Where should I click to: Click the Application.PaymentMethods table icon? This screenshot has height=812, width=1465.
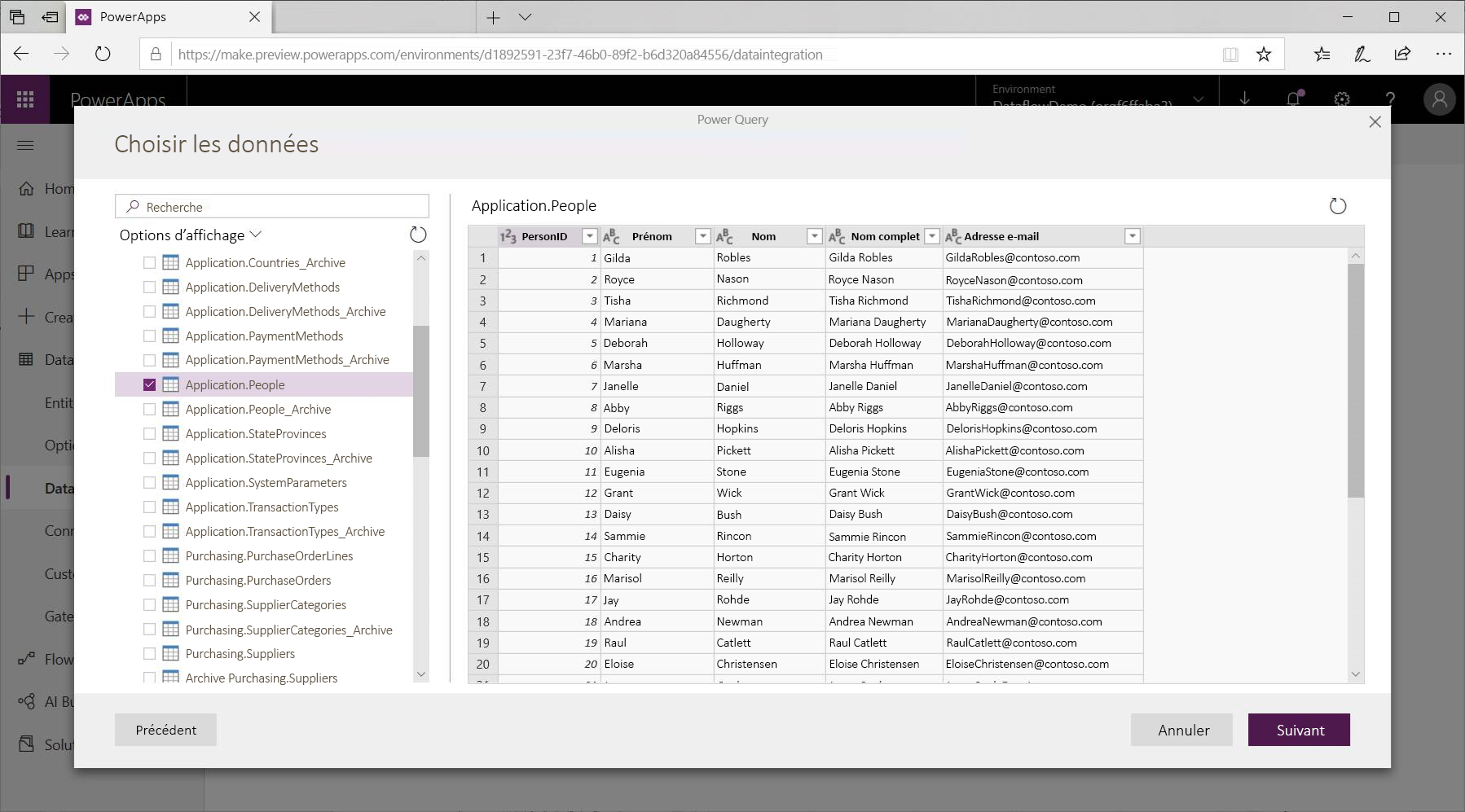(x=170, y=336)
